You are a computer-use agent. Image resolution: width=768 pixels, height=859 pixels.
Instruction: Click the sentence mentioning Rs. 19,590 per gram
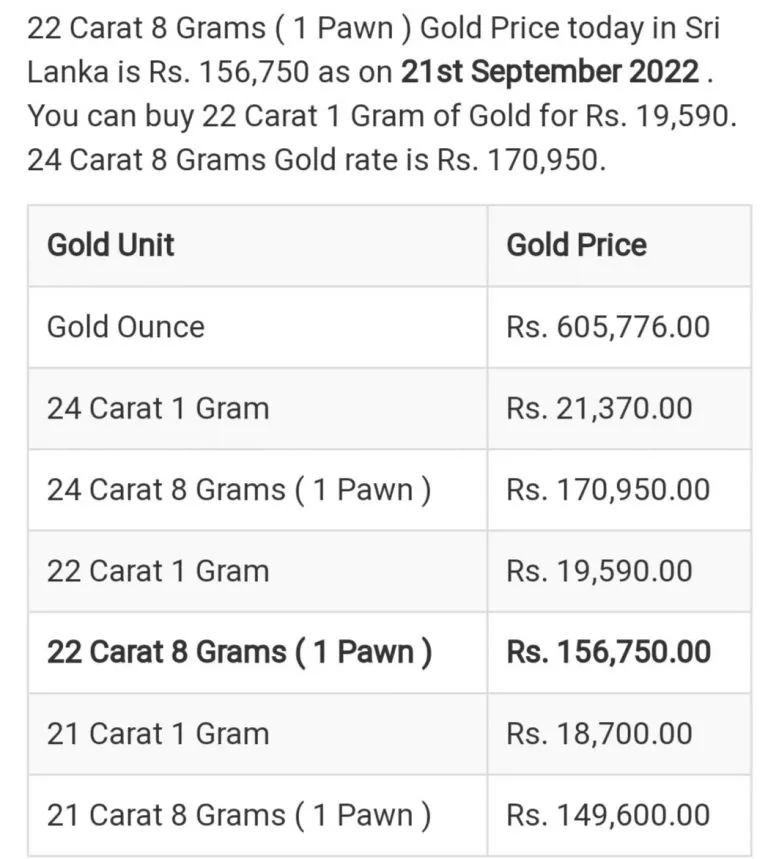coord(382,116)
